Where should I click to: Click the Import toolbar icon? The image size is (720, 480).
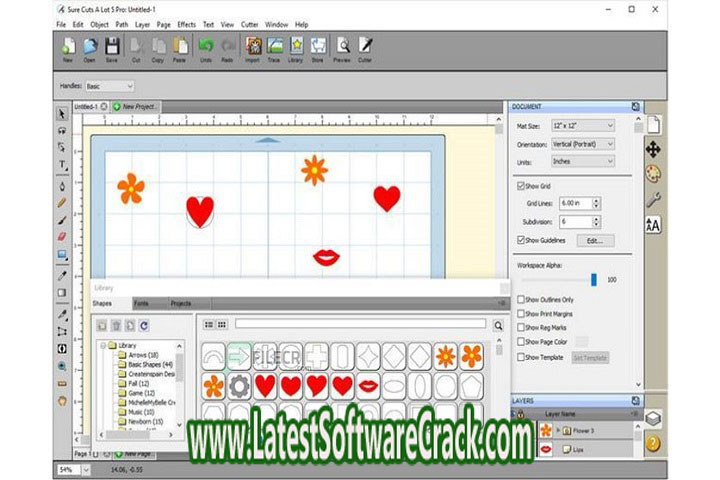(x=253, y=50)
